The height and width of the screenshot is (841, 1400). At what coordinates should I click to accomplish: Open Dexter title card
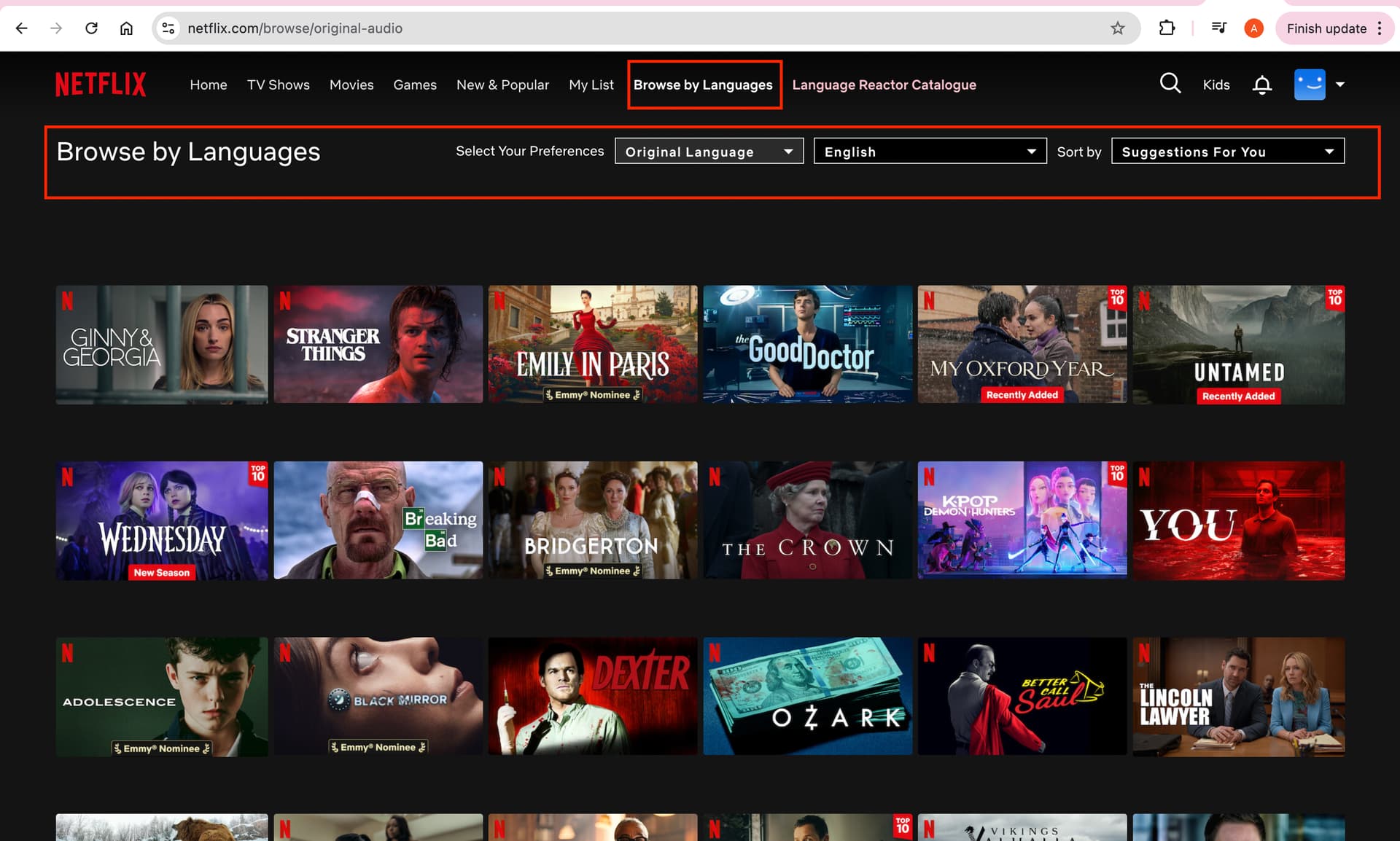(x=593, y=697)
